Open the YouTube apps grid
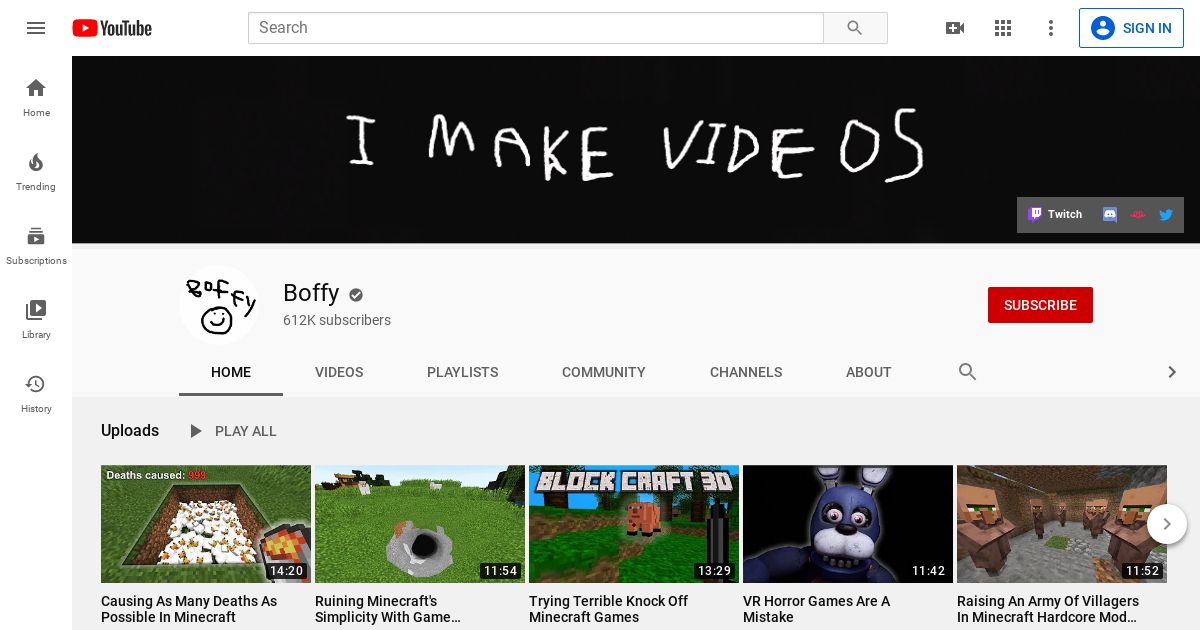This screenshot has width=1200, height=630. (x=1003, y=28)
